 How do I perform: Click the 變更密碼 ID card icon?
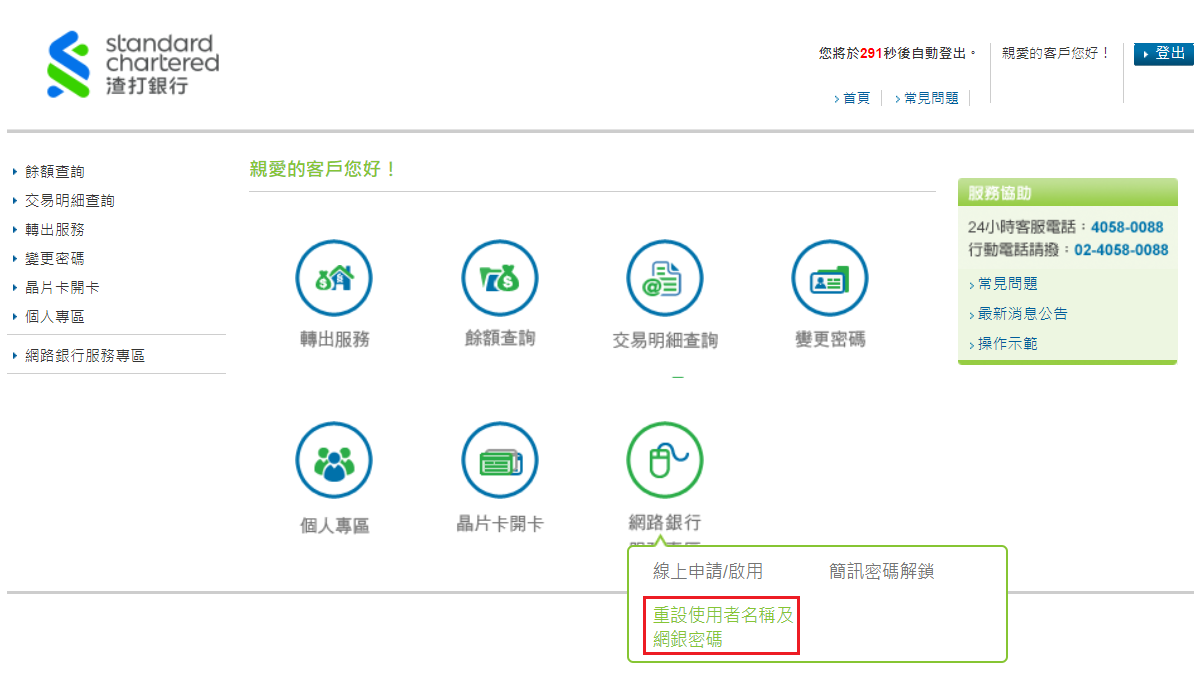click(x=830, y=279)
